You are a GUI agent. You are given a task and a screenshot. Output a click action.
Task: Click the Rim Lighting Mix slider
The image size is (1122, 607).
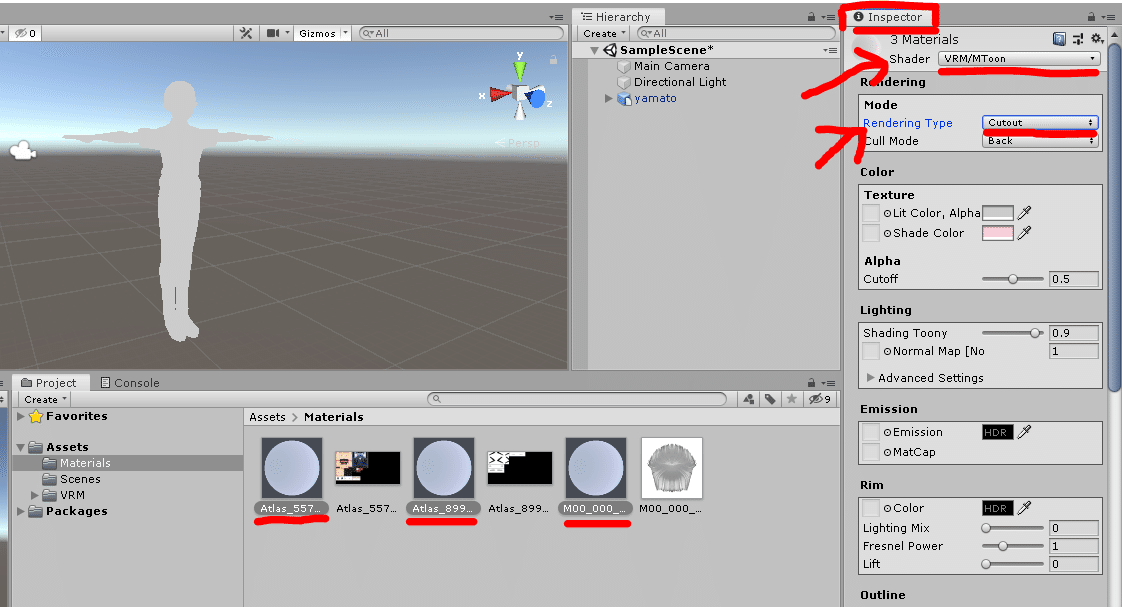(x=1013, y=528)
